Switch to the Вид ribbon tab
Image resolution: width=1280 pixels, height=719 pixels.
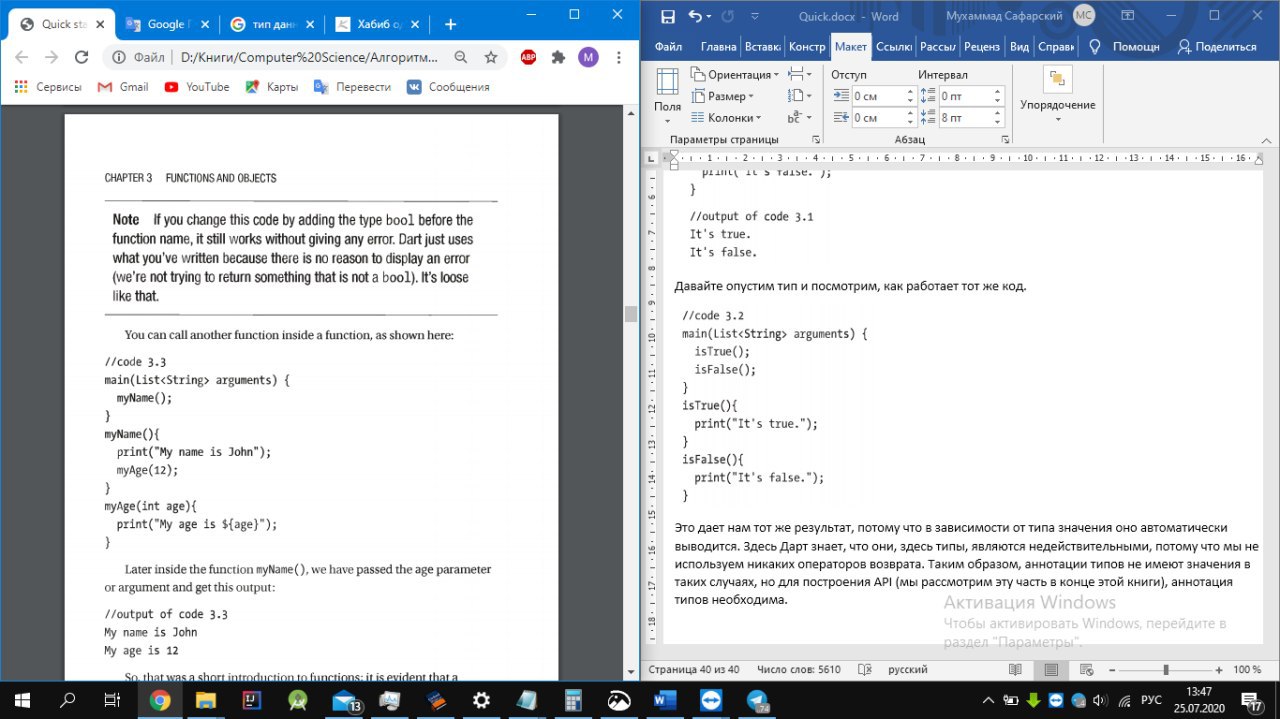(1019, 47)
